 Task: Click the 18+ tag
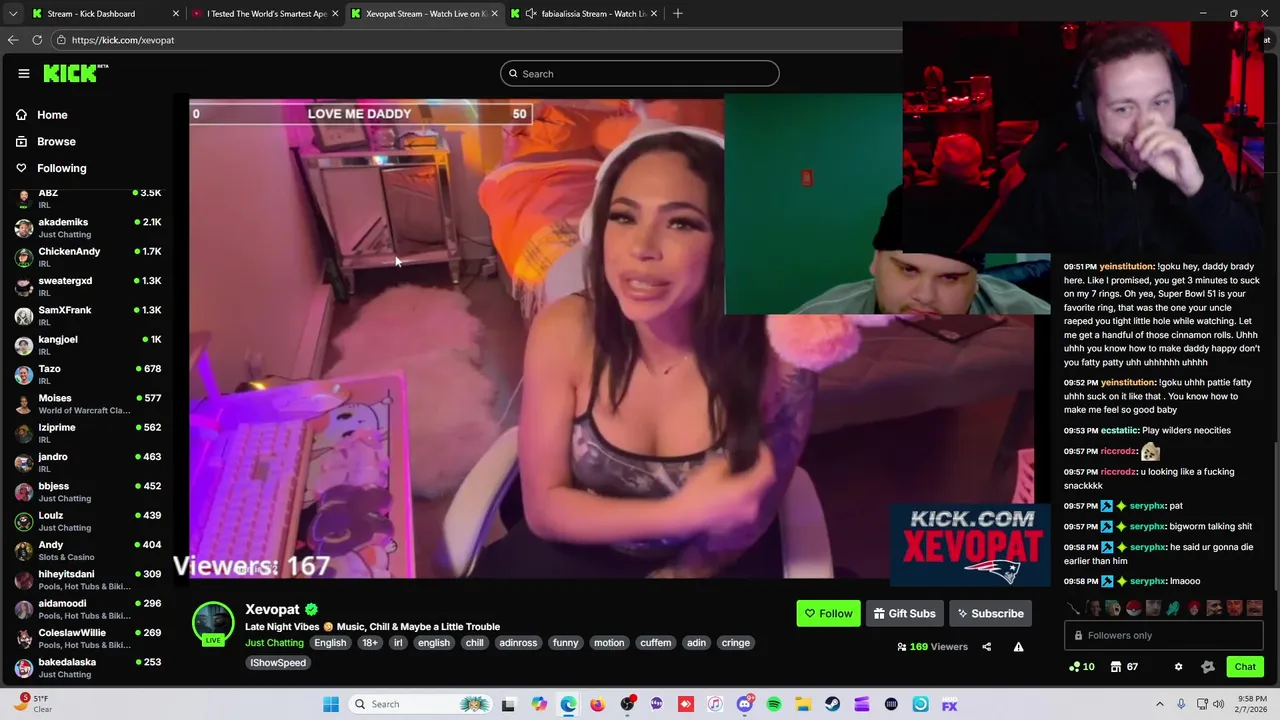tap(370, 643)
